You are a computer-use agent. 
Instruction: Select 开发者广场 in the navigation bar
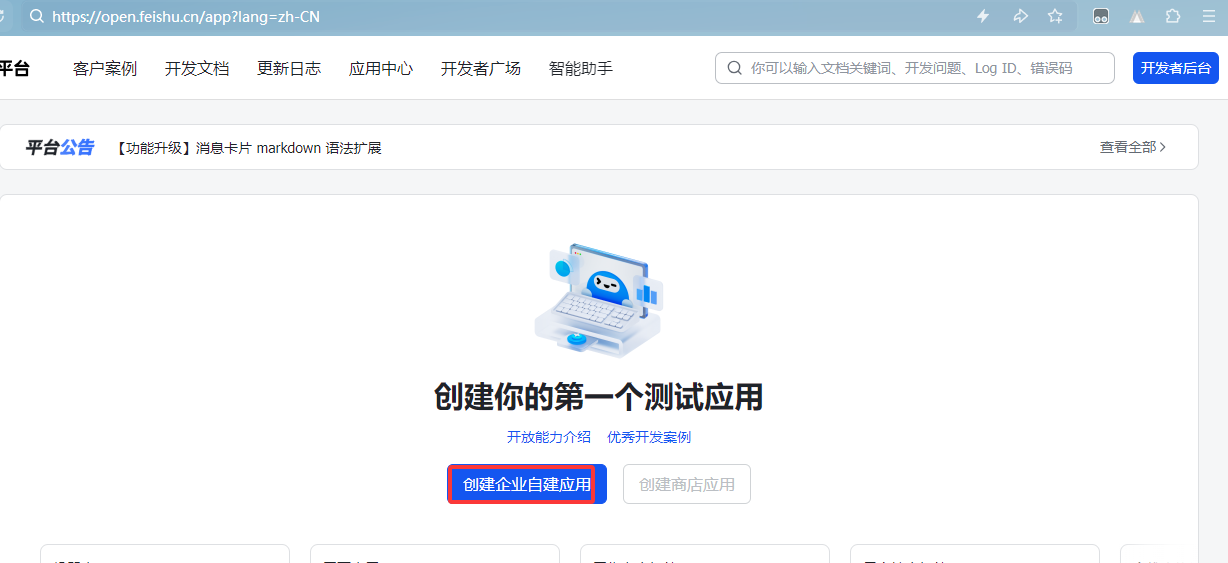481,68
